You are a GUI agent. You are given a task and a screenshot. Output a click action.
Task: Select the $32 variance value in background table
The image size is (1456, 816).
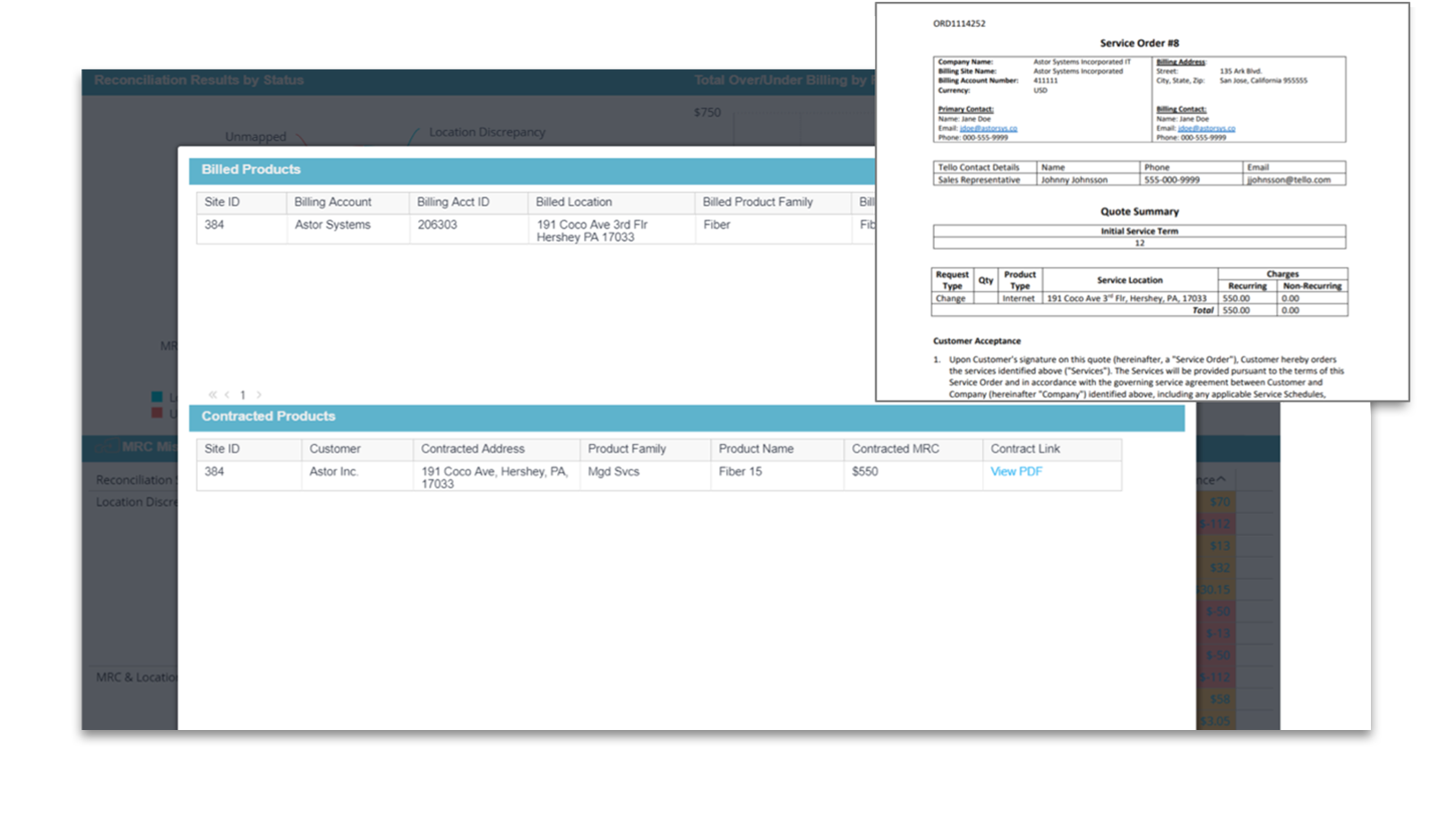point(1219,568)
